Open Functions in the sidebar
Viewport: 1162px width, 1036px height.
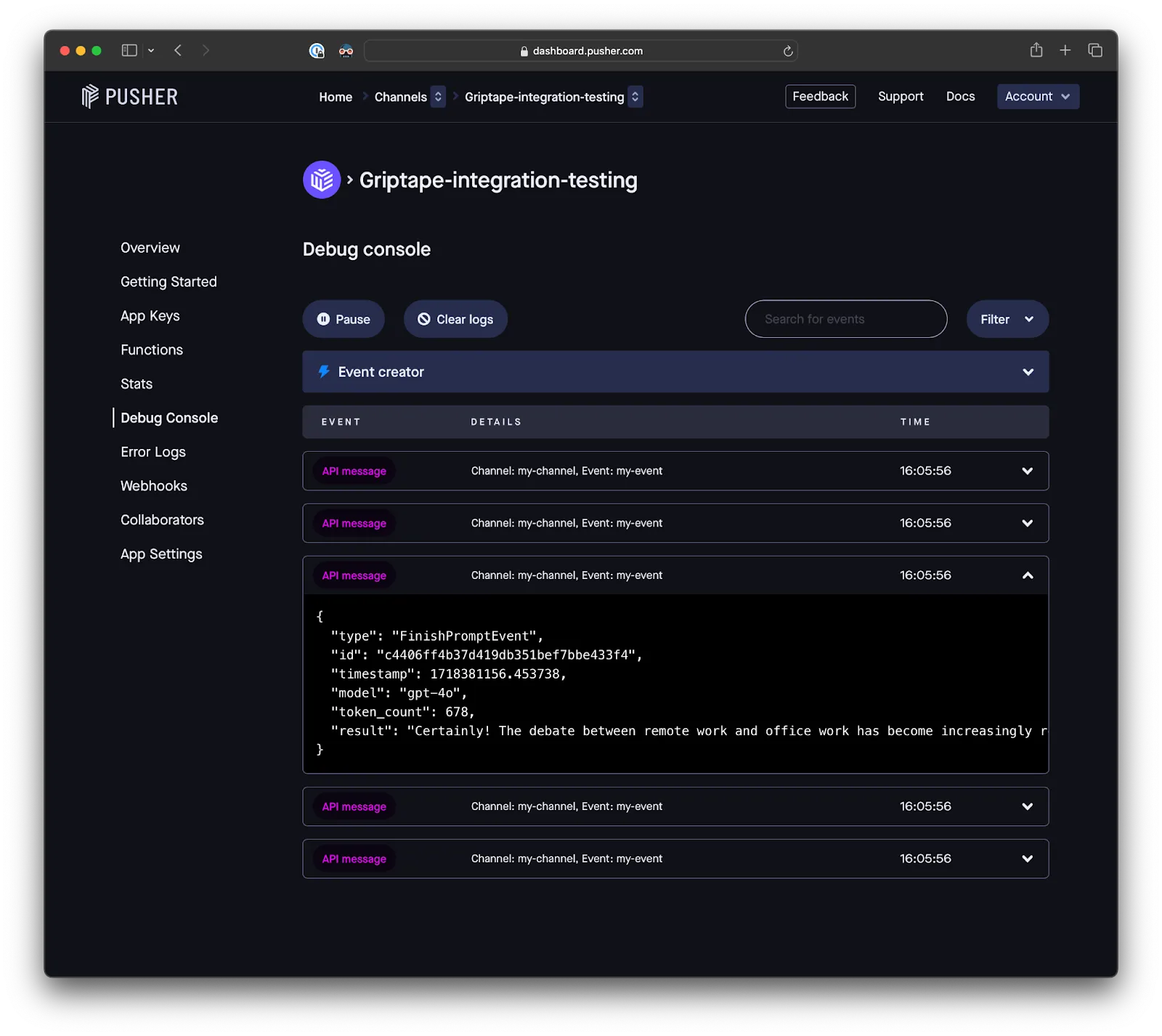[152, 349]
